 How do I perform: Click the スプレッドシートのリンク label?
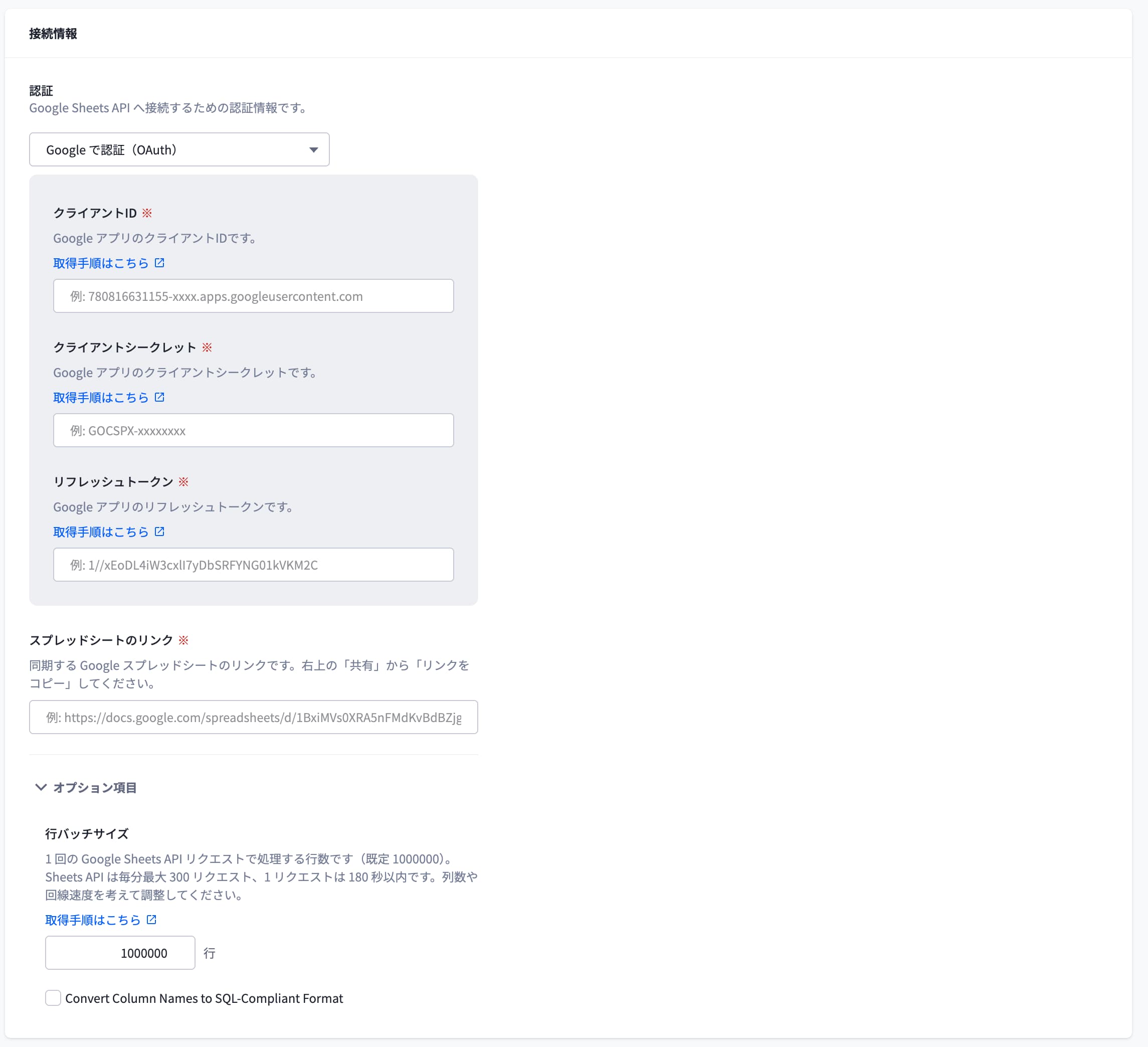point(101,640)
